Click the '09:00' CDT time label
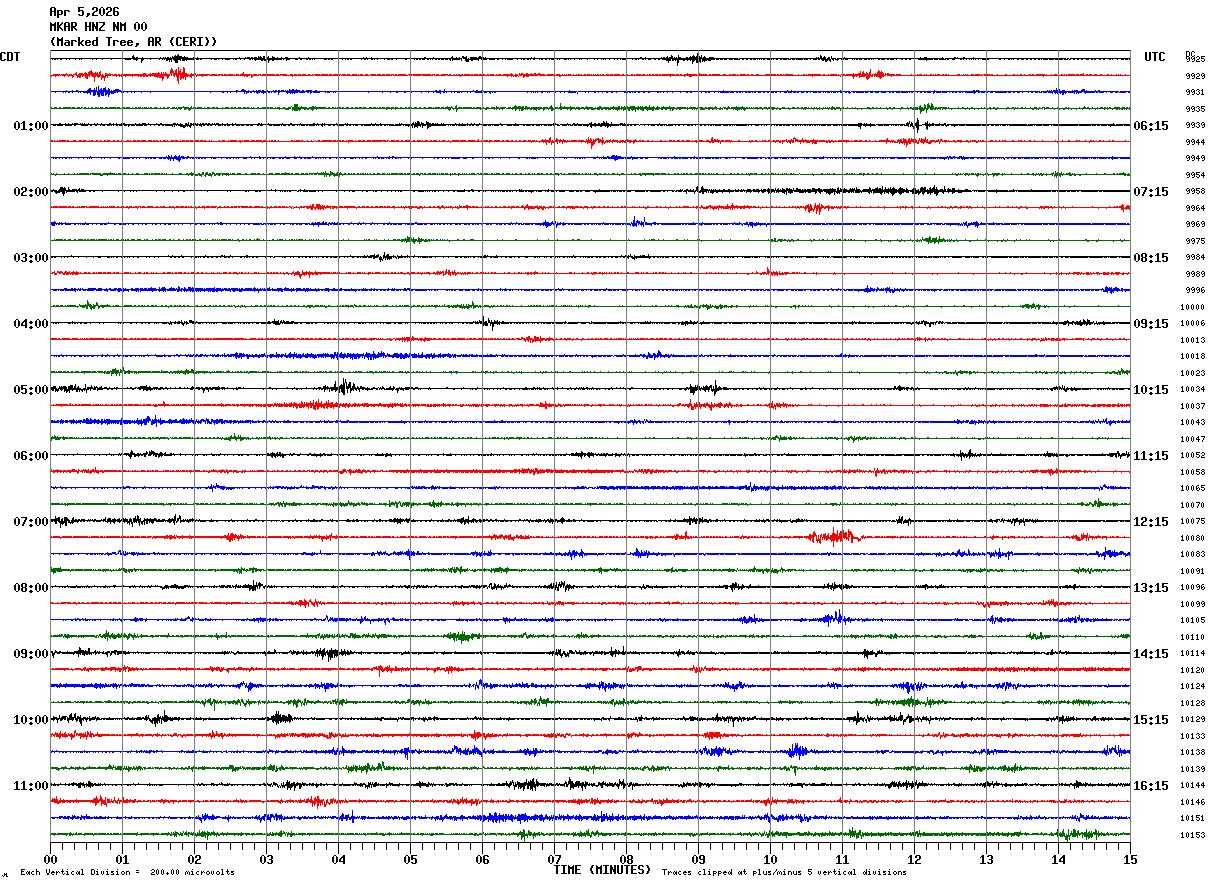 [x=31, y=654]
